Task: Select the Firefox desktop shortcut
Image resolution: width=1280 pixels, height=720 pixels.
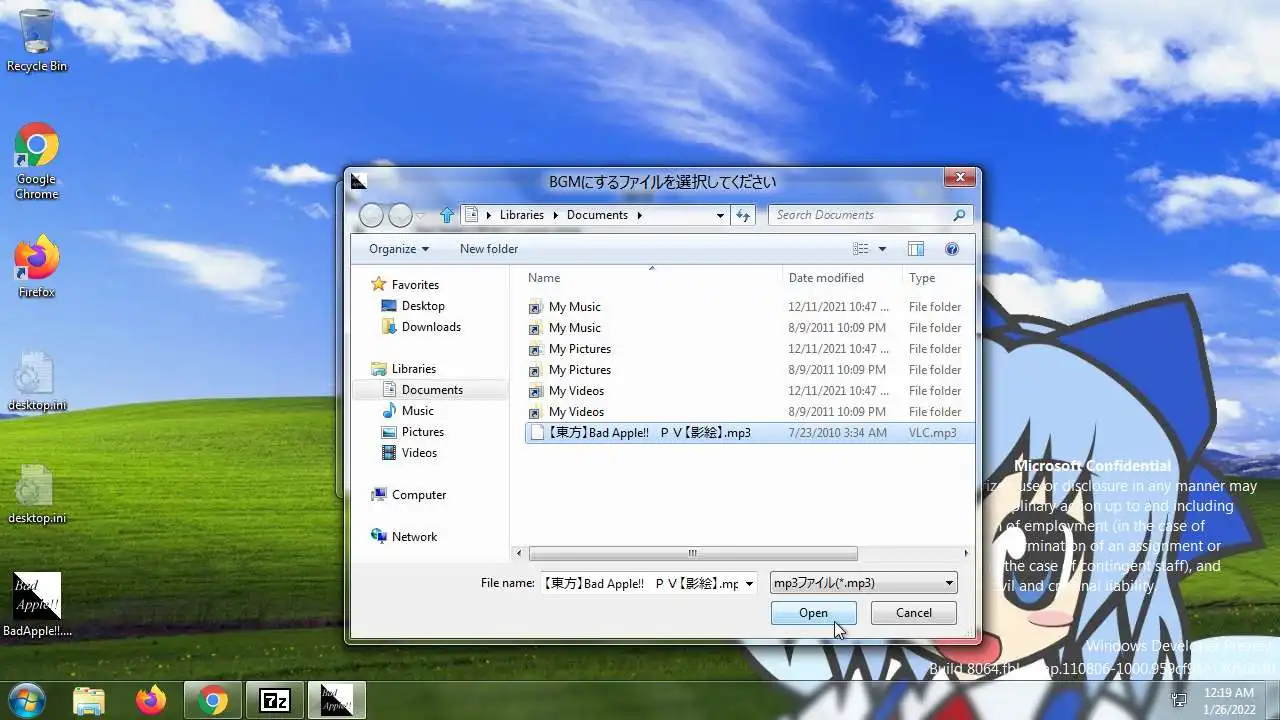Action: (37, 267)
